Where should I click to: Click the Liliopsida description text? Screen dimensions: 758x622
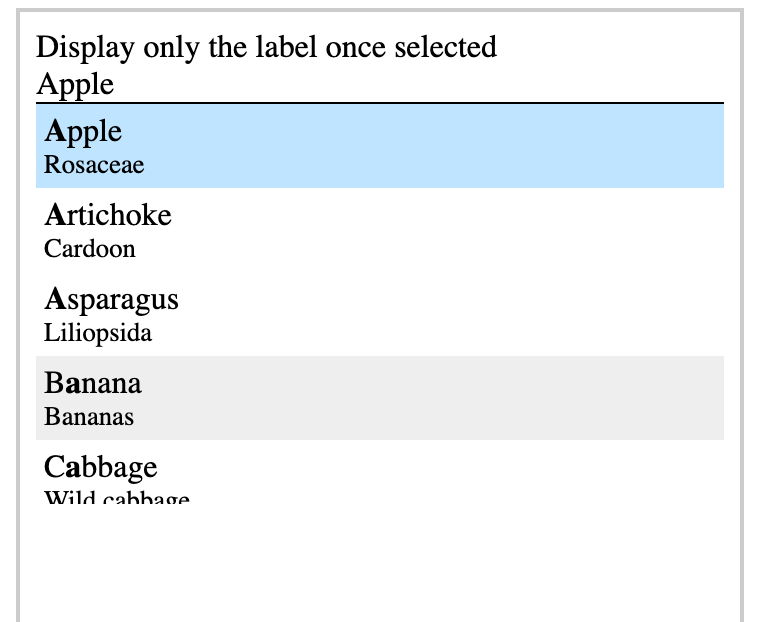98,333
